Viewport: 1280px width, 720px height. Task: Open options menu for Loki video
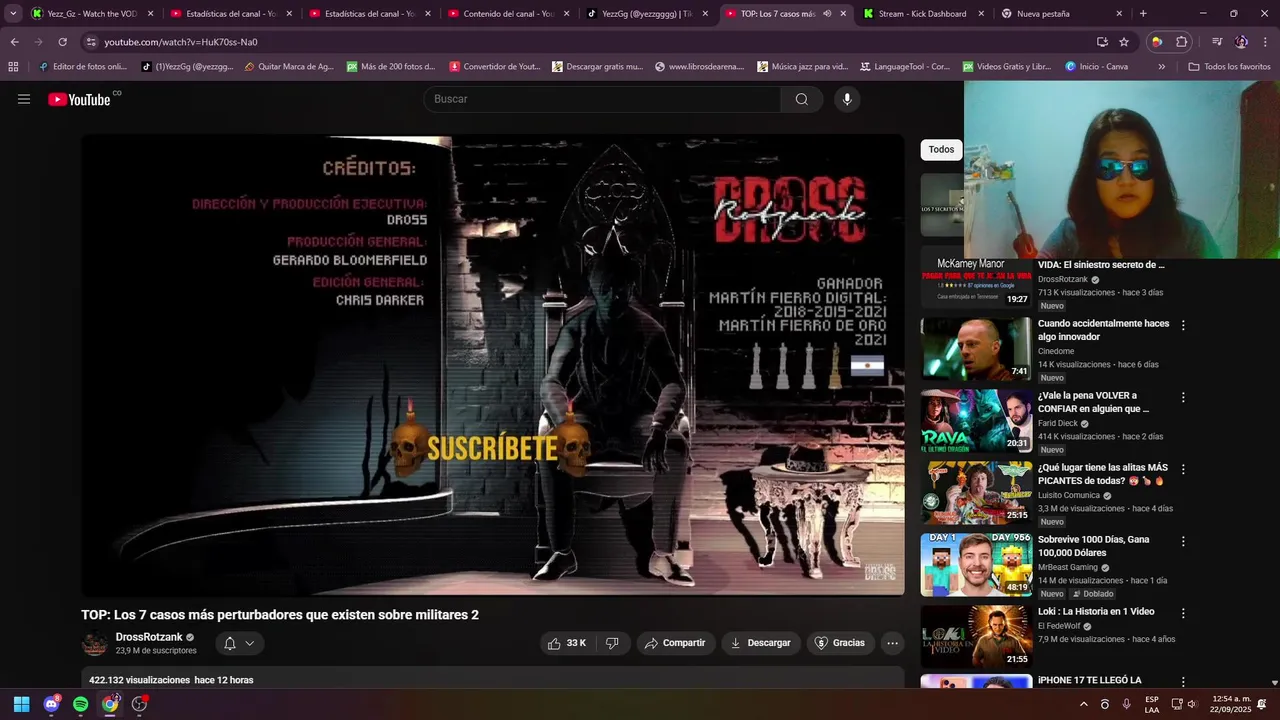coord(1183,613)
